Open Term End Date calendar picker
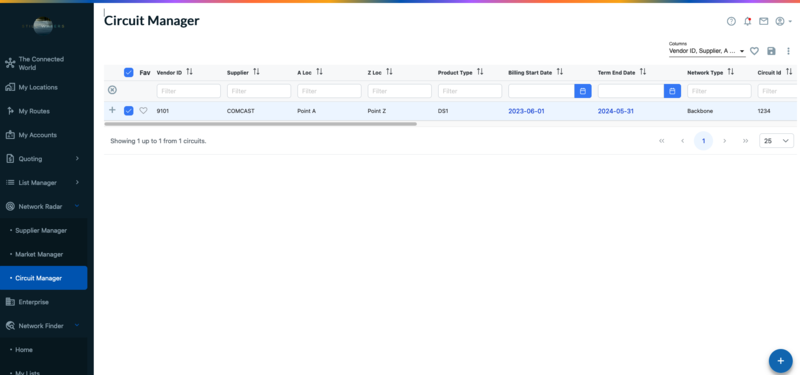This screenshot has height=375, width=800. (672, 91)
